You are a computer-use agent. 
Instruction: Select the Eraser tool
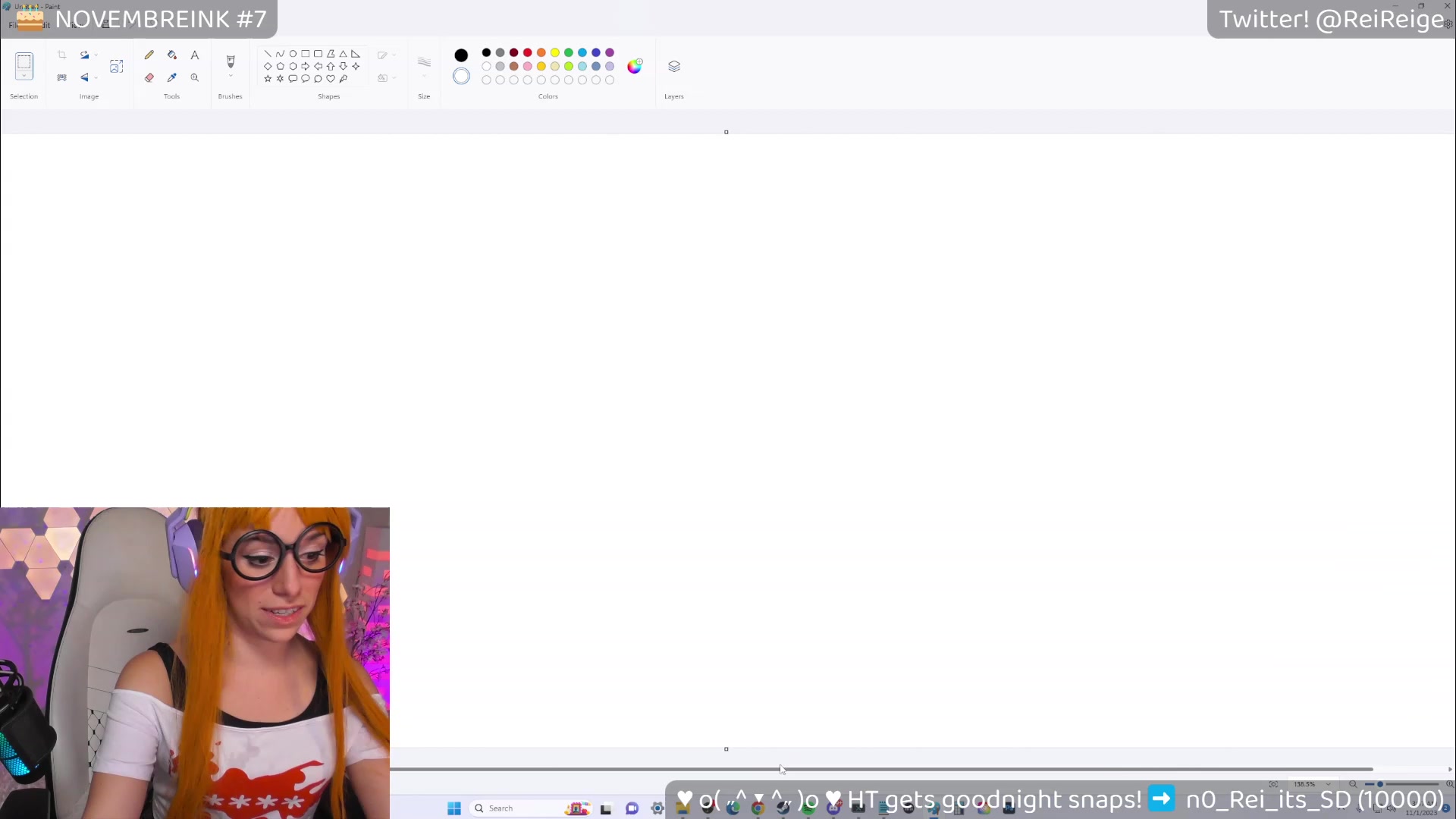[x=149, y=77]
